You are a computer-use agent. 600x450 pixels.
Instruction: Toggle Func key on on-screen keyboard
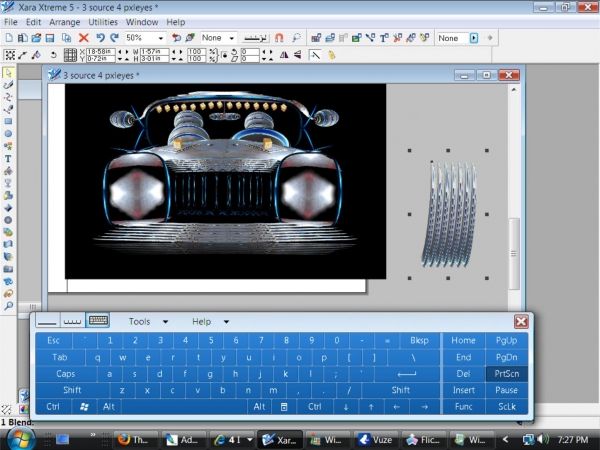(x=463, y=407)
